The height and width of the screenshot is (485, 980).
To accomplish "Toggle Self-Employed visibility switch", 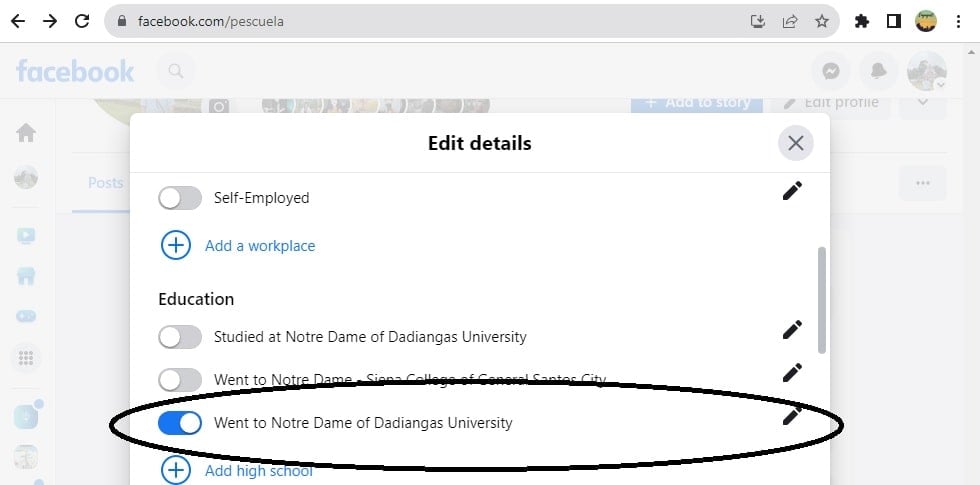I will tap(180, 198).
